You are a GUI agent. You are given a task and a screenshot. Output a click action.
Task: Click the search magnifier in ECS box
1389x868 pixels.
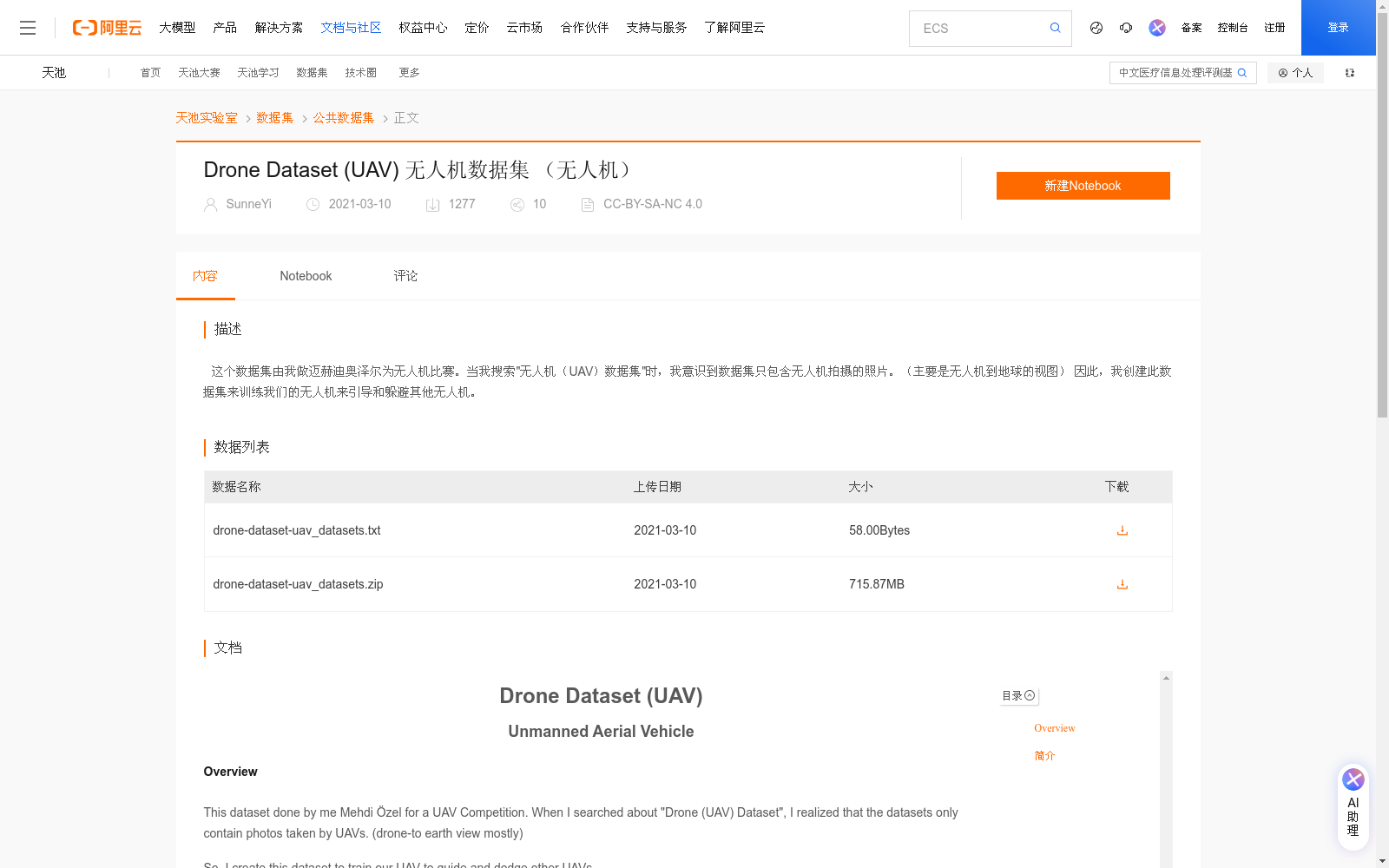click(1056, 28)
